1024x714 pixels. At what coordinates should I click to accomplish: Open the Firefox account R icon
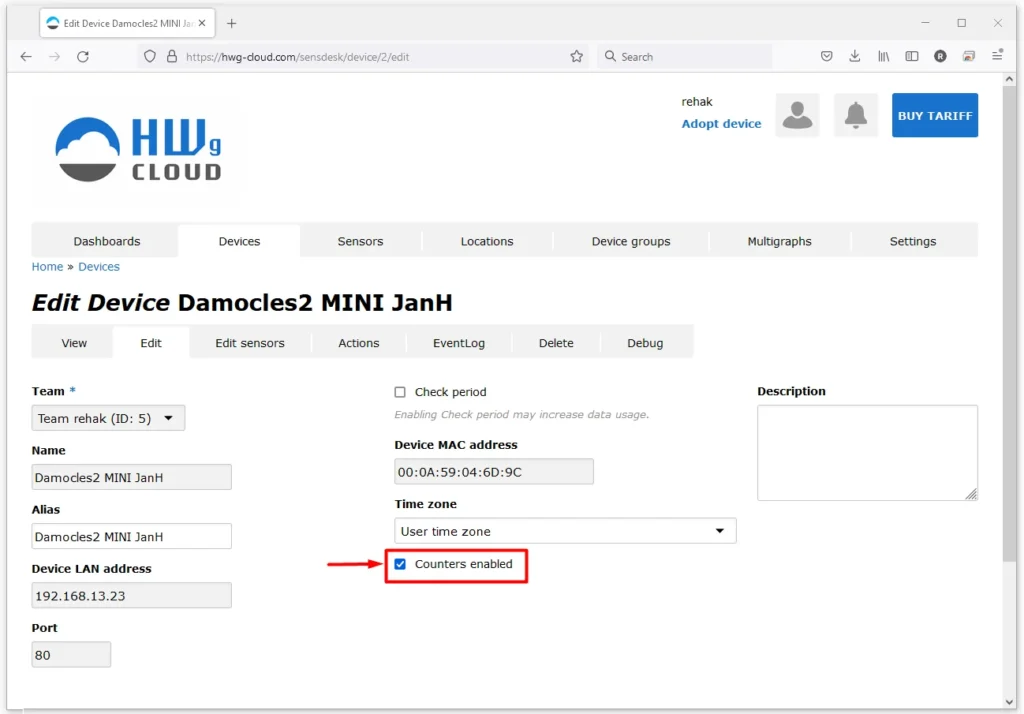[x=940, y=57]
